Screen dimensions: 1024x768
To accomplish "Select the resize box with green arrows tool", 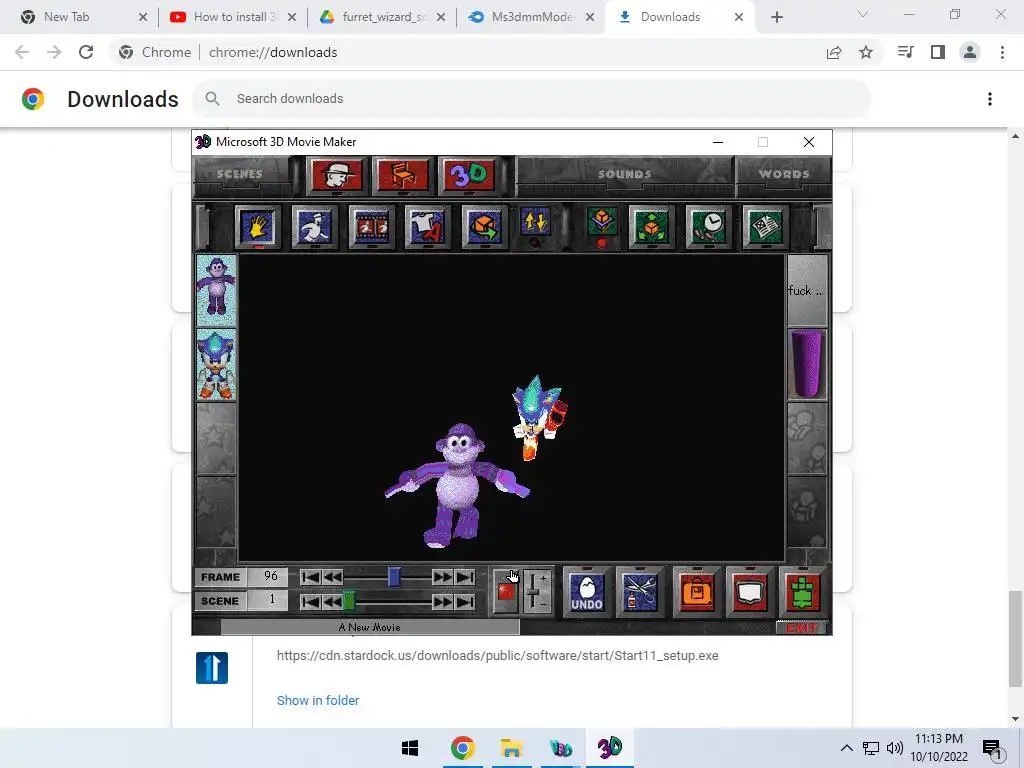I will (651, 227).
